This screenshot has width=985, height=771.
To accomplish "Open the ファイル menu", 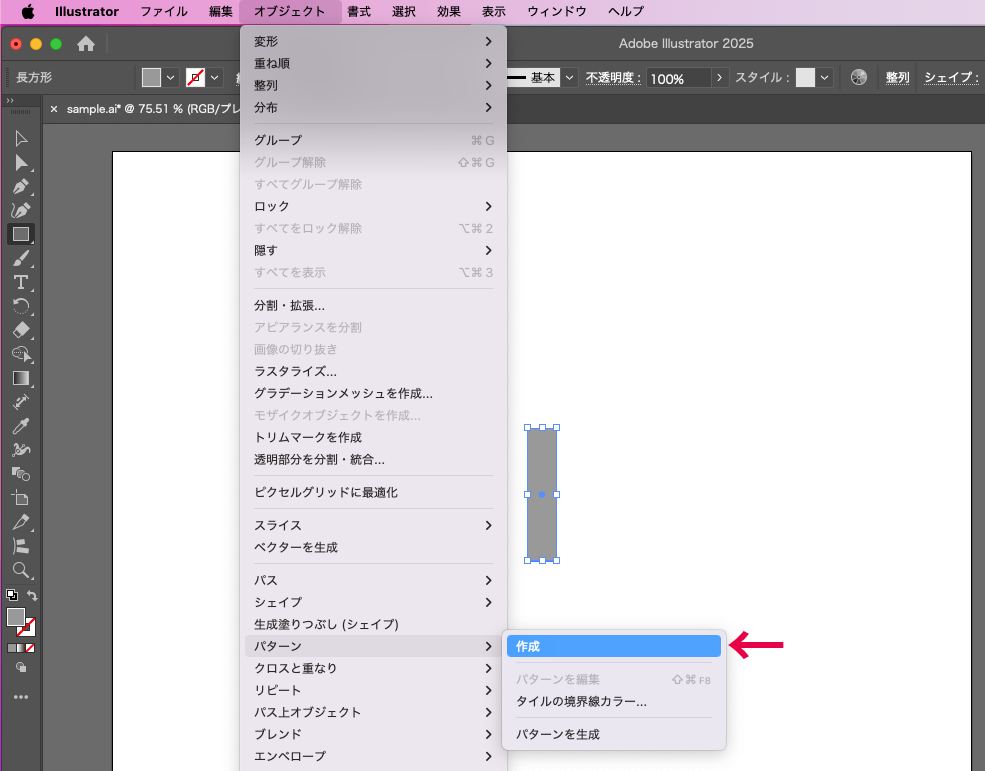I will click(x=164, y=11).
